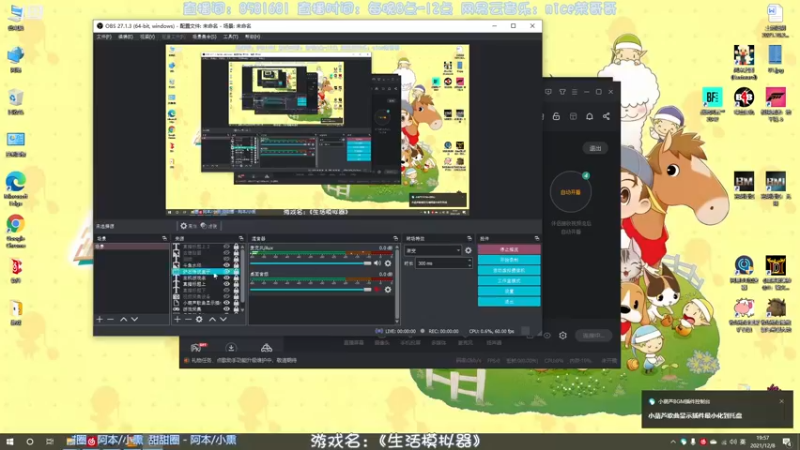
Task: Move the selected source down
Action: (223, 319)
